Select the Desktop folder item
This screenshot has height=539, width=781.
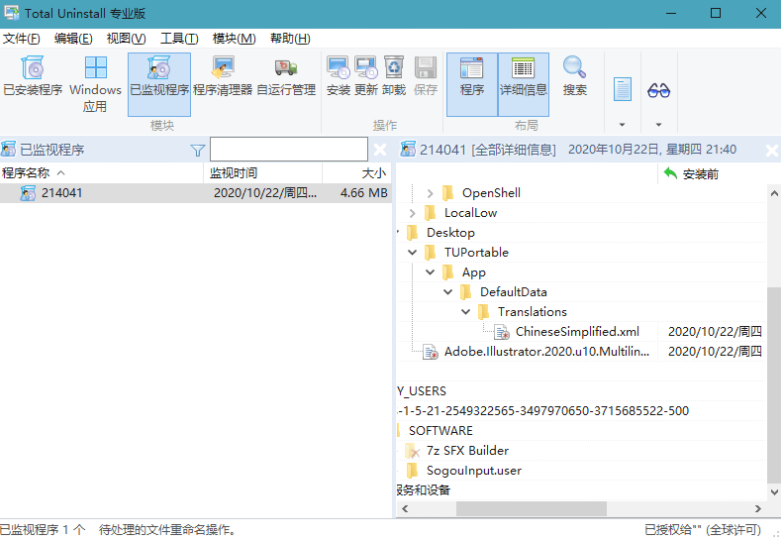pos(450,233)
